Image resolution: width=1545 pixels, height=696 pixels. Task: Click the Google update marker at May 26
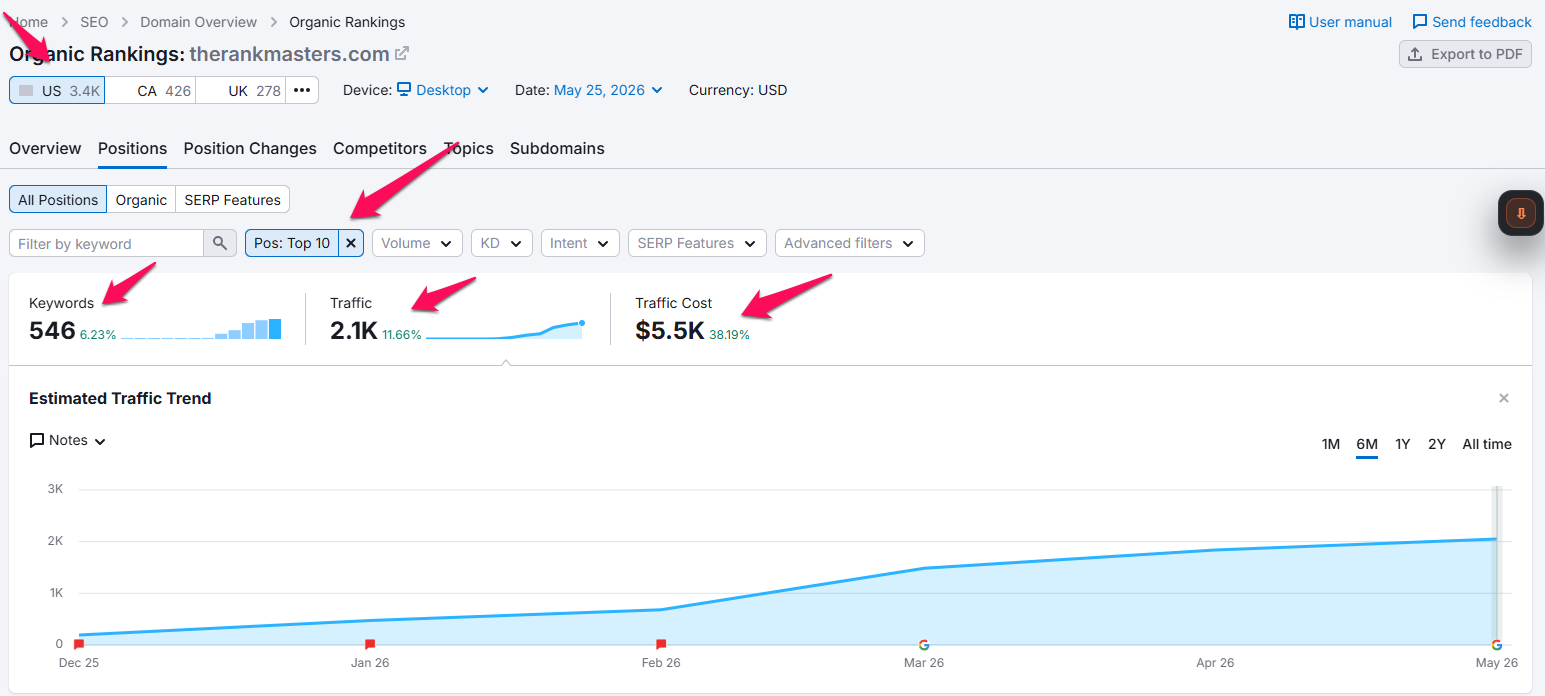click(x=1496, y=645)
